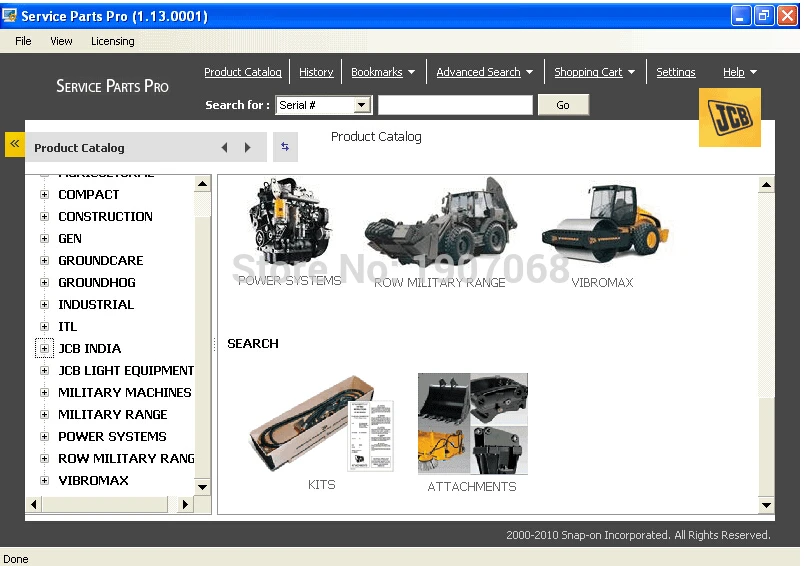Open the ATTACHMENTS search thumbnail
Viewport: 804px width, 566px height.
pyautogui.click(x=473, y=423)
